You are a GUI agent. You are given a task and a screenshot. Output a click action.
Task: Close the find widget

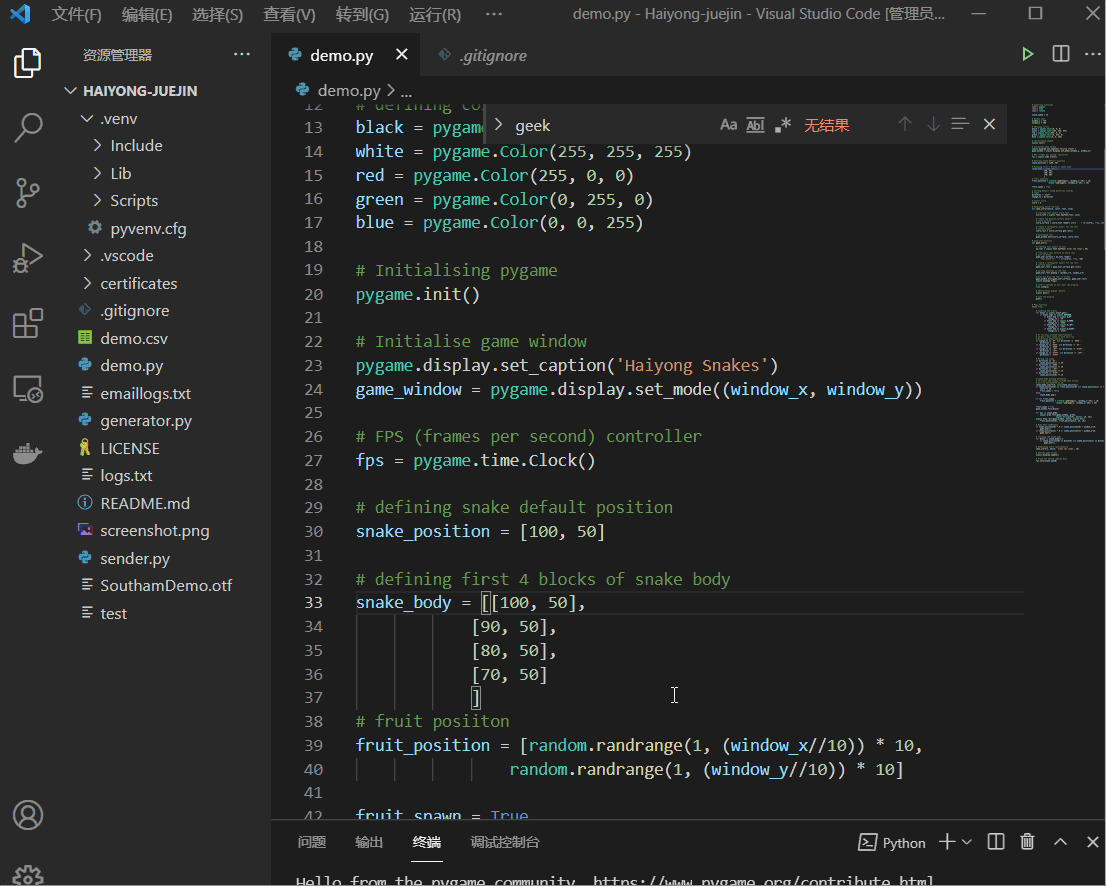tap(990, 124)
